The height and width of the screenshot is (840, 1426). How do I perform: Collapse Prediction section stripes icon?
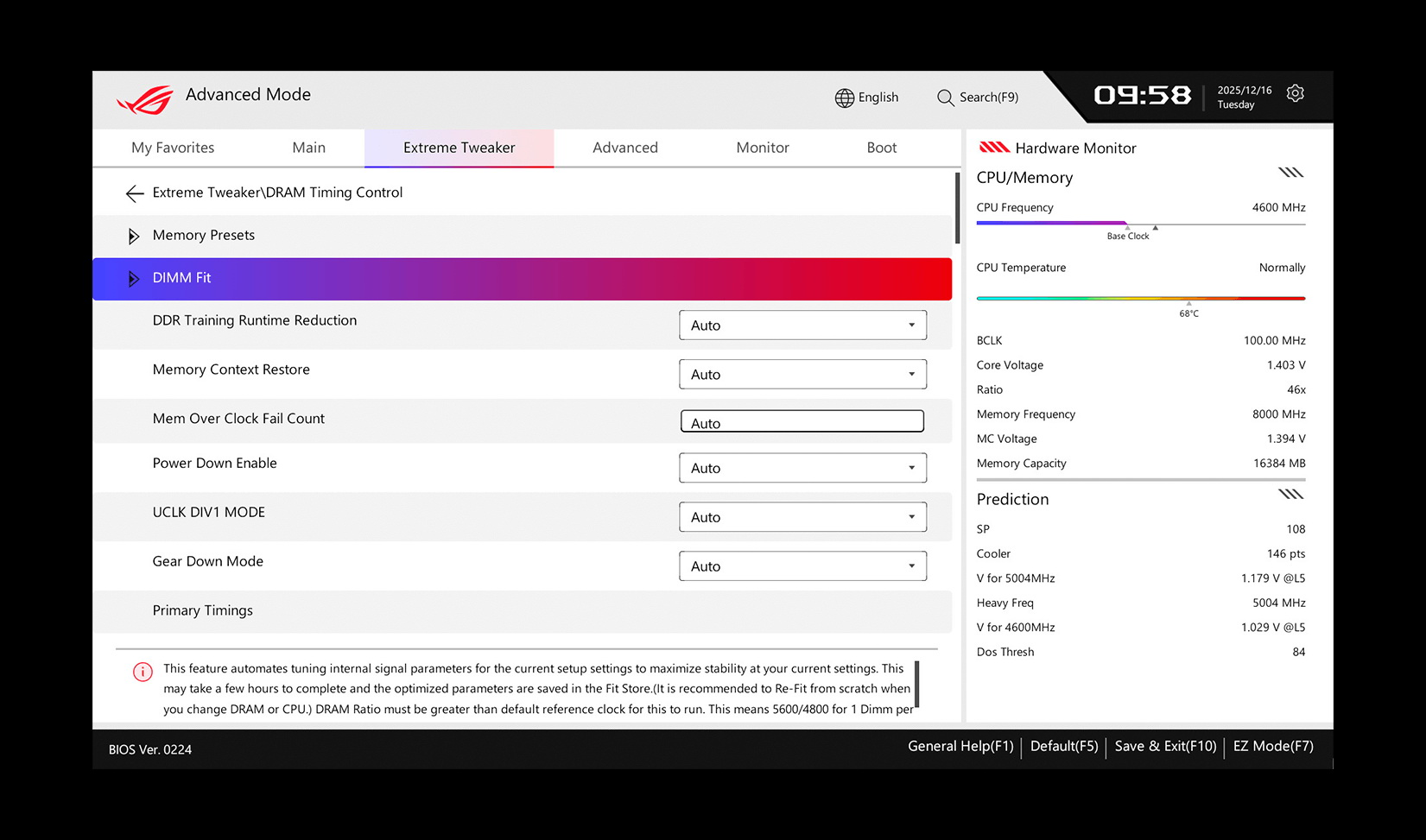coord(1290,495)
